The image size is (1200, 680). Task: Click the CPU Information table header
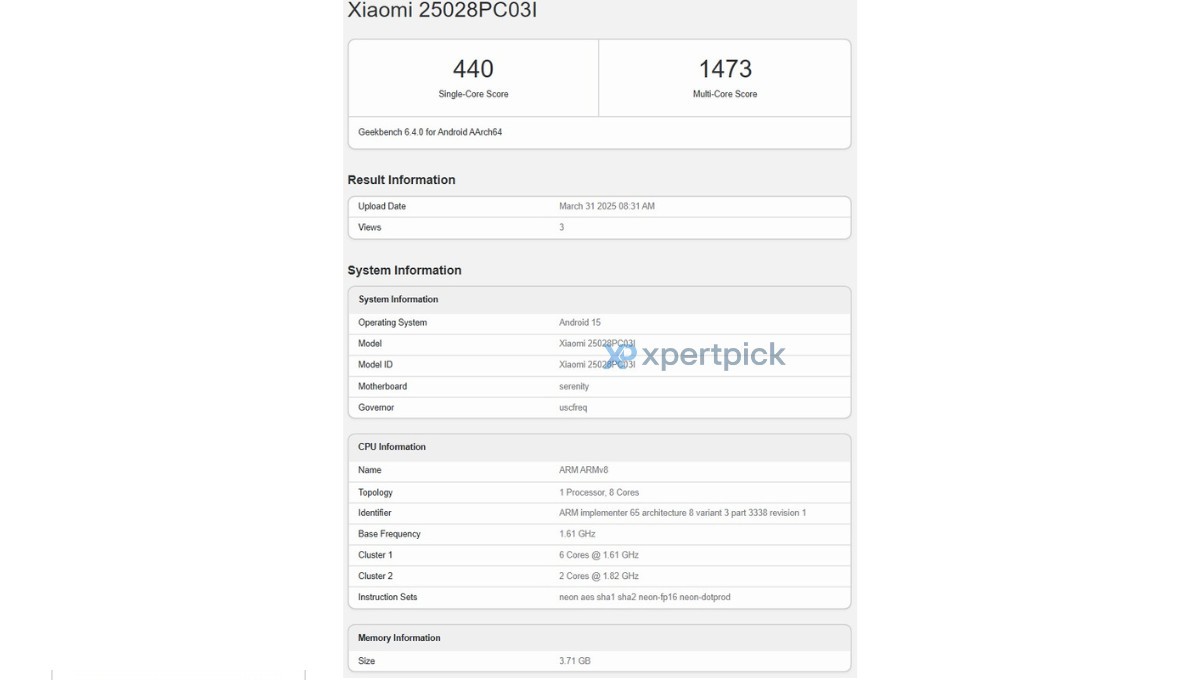[x=392, y=447]
